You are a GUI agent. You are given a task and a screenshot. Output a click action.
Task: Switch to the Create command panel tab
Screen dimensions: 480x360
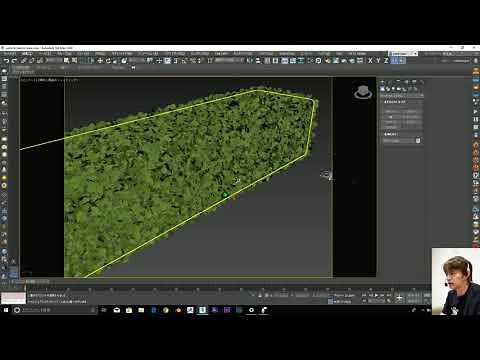[x=382, y=81]
